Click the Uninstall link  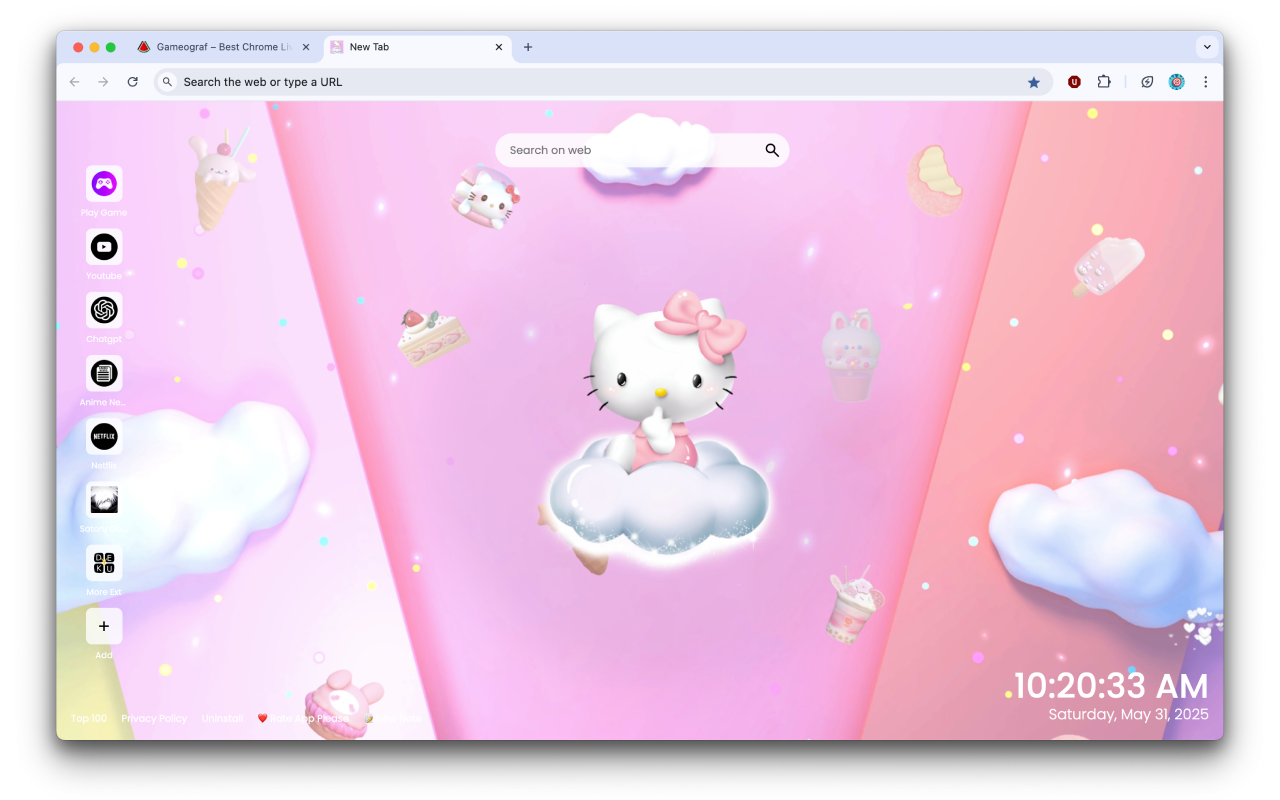pos(222,718)
